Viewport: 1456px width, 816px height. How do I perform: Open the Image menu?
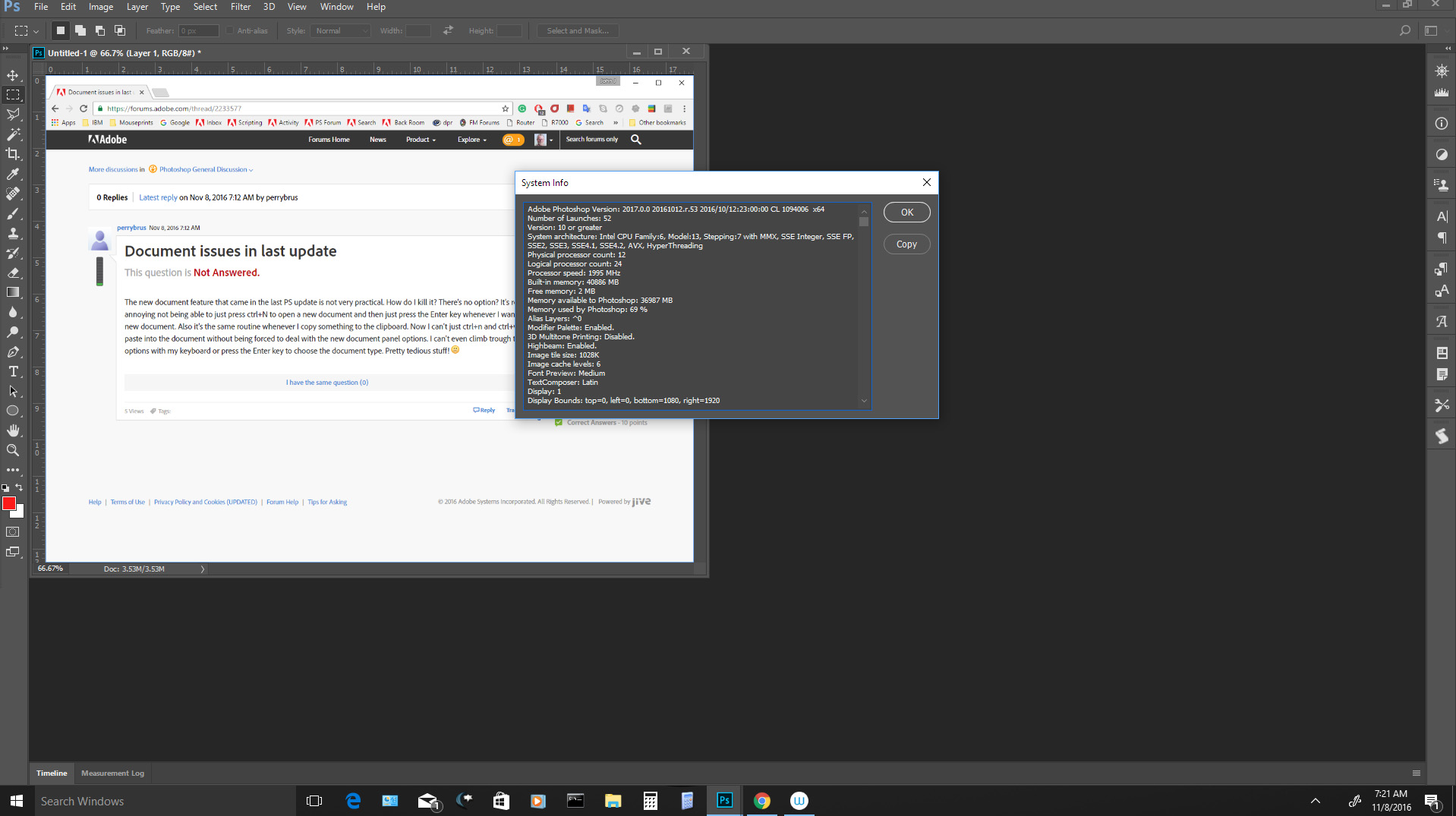[101, 7]
